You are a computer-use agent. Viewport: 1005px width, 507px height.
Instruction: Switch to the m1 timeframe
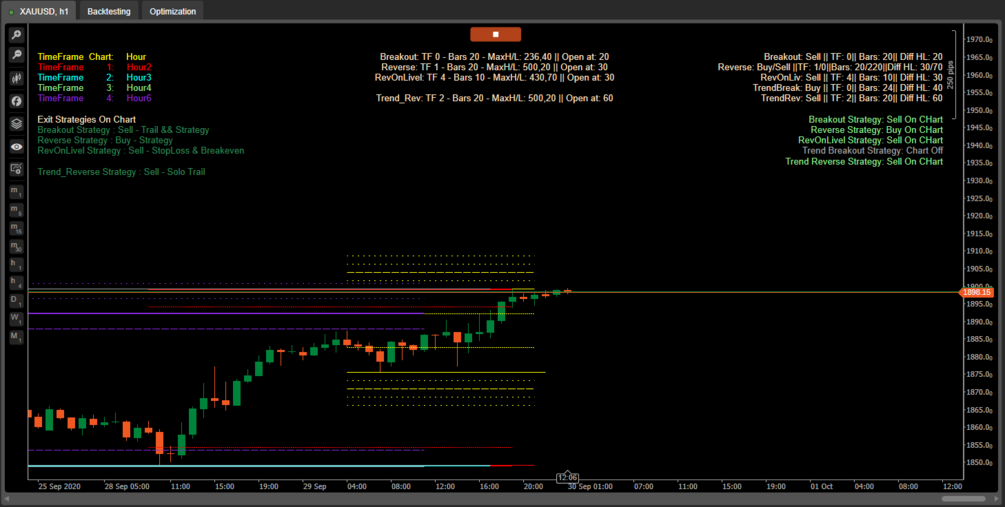point(17,192)
